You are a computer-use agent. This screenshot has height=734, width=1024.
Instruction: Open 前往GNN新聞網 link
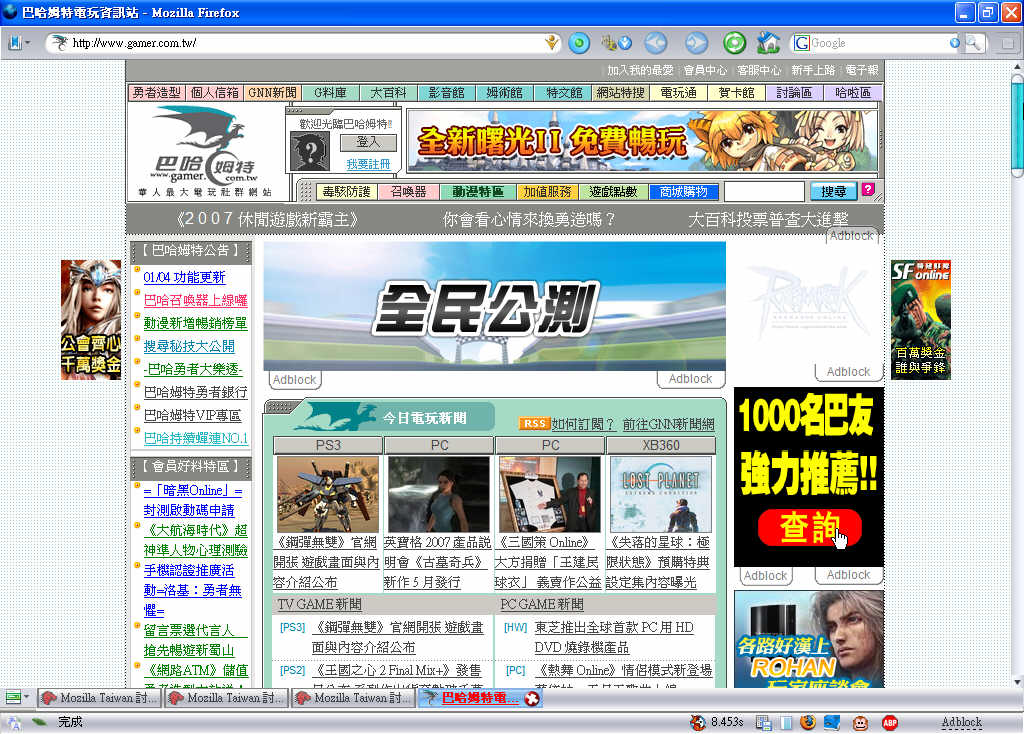(668, 424)
